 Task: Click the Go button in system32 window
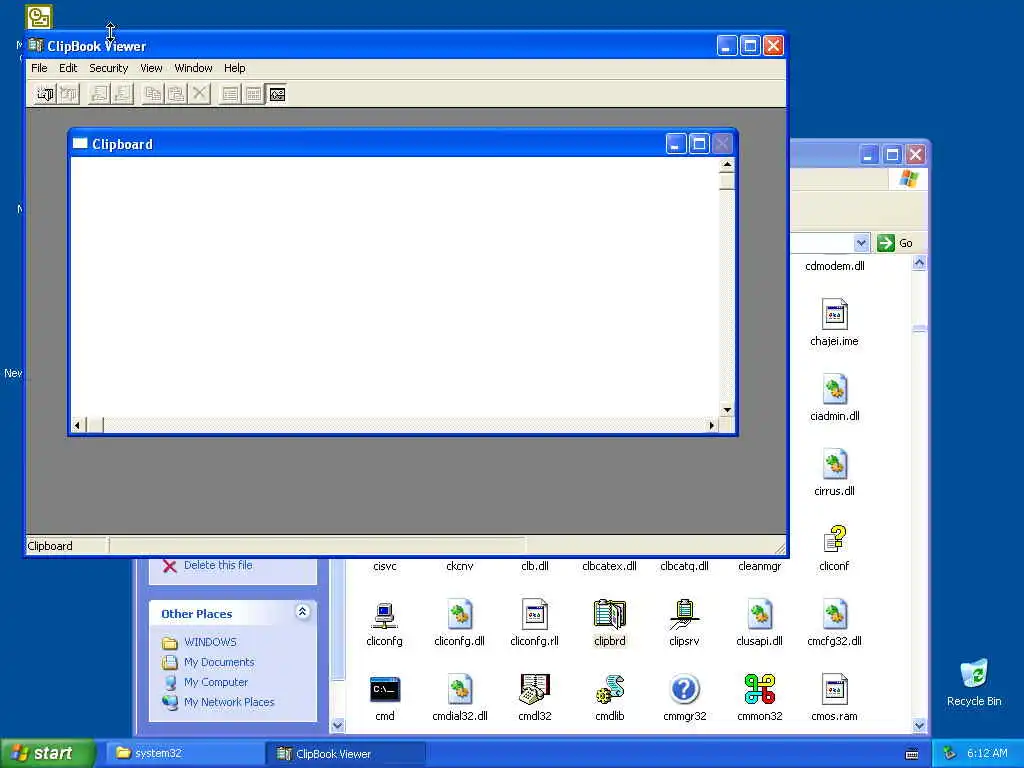(895, 243)
